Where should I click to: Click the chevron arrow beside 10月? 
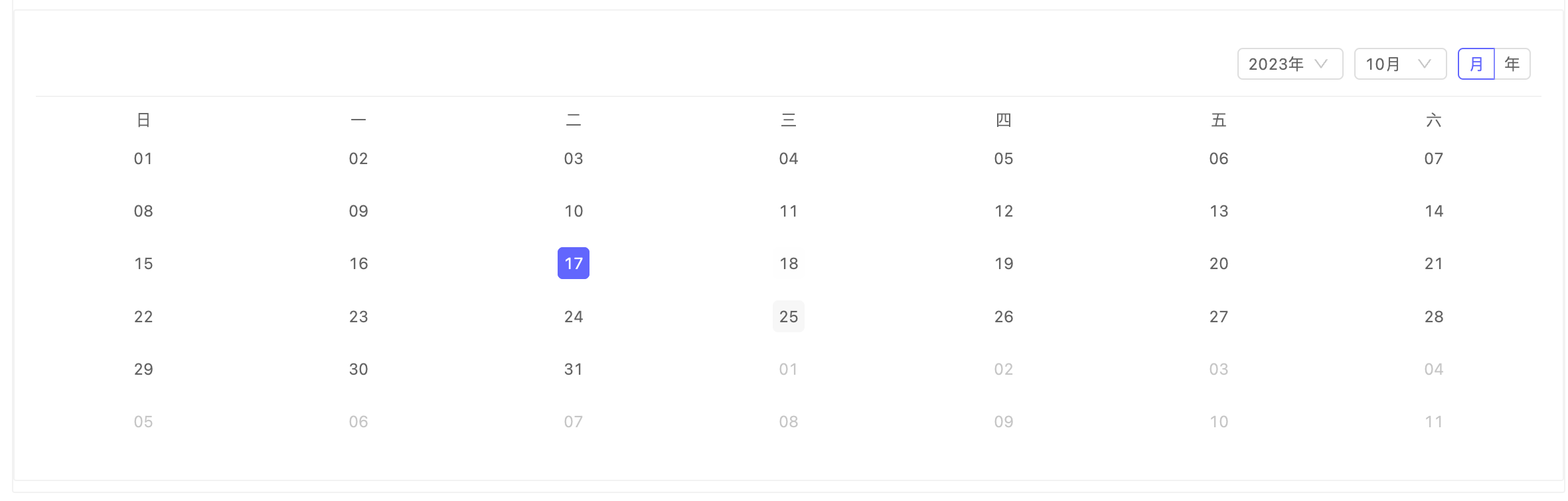click(1424, 64)
